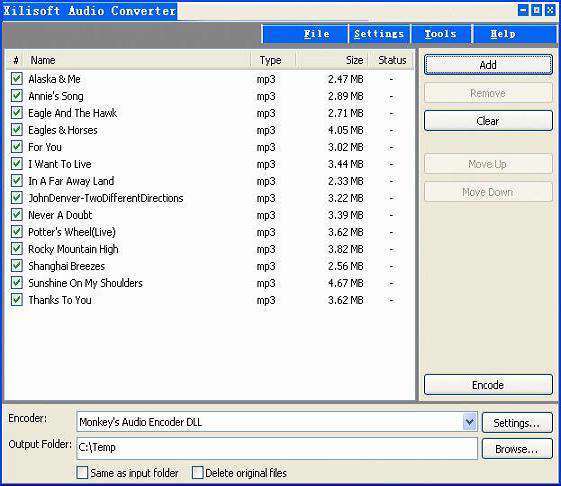This screenshot has height=486, width=561.
Task: Click the # column header
Action: (x=16, y=60)
